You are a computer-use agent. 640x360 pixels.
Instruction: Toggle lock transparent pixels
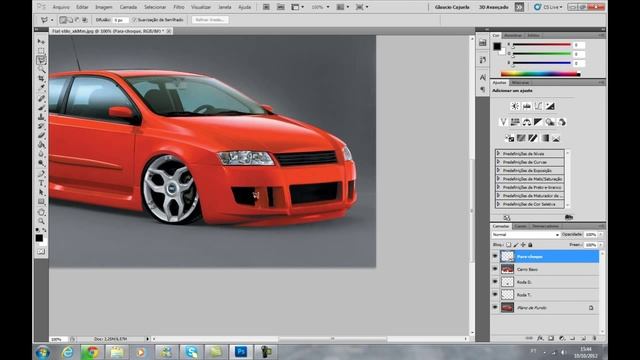pyautogui.click(x=509, y=245)
